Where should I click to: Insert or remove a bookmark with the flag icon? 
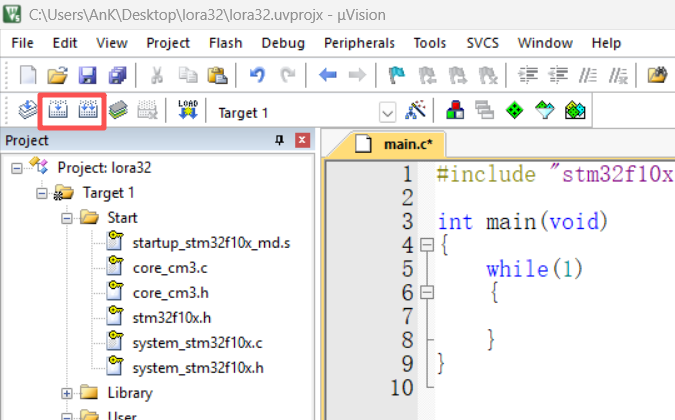[396, 75]
